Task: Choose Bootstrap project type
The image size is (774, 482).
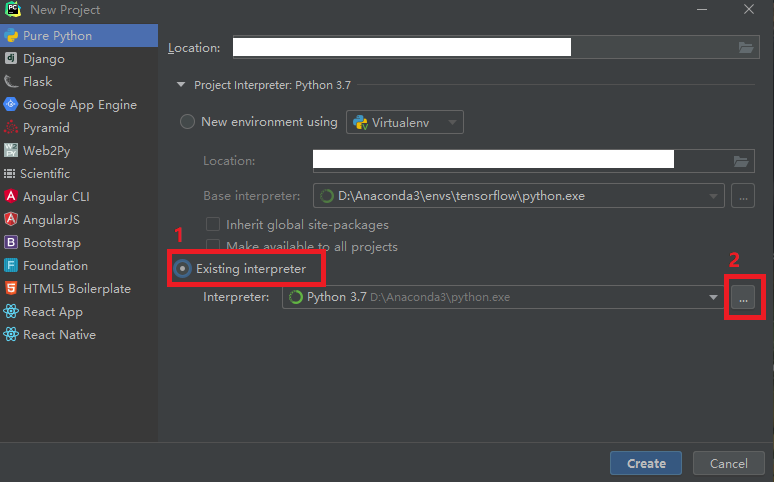Action: (x=79, y=242)
